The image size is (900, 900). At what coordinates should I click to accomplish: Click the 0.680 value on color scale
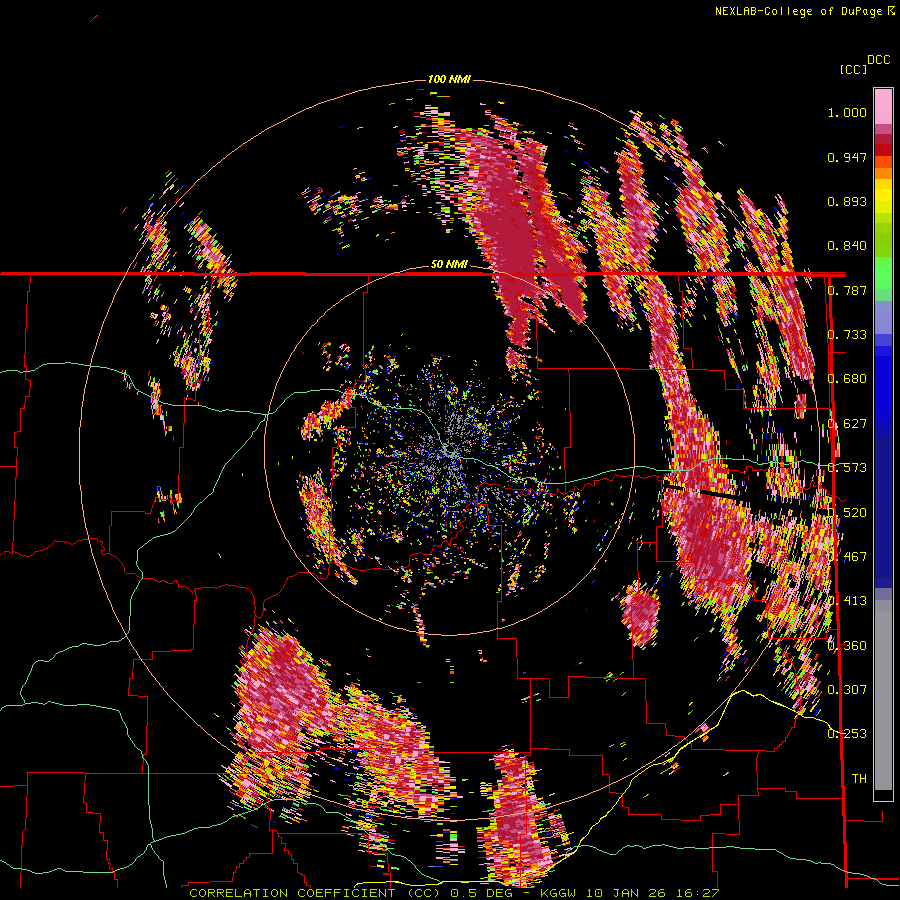[847, 379]
